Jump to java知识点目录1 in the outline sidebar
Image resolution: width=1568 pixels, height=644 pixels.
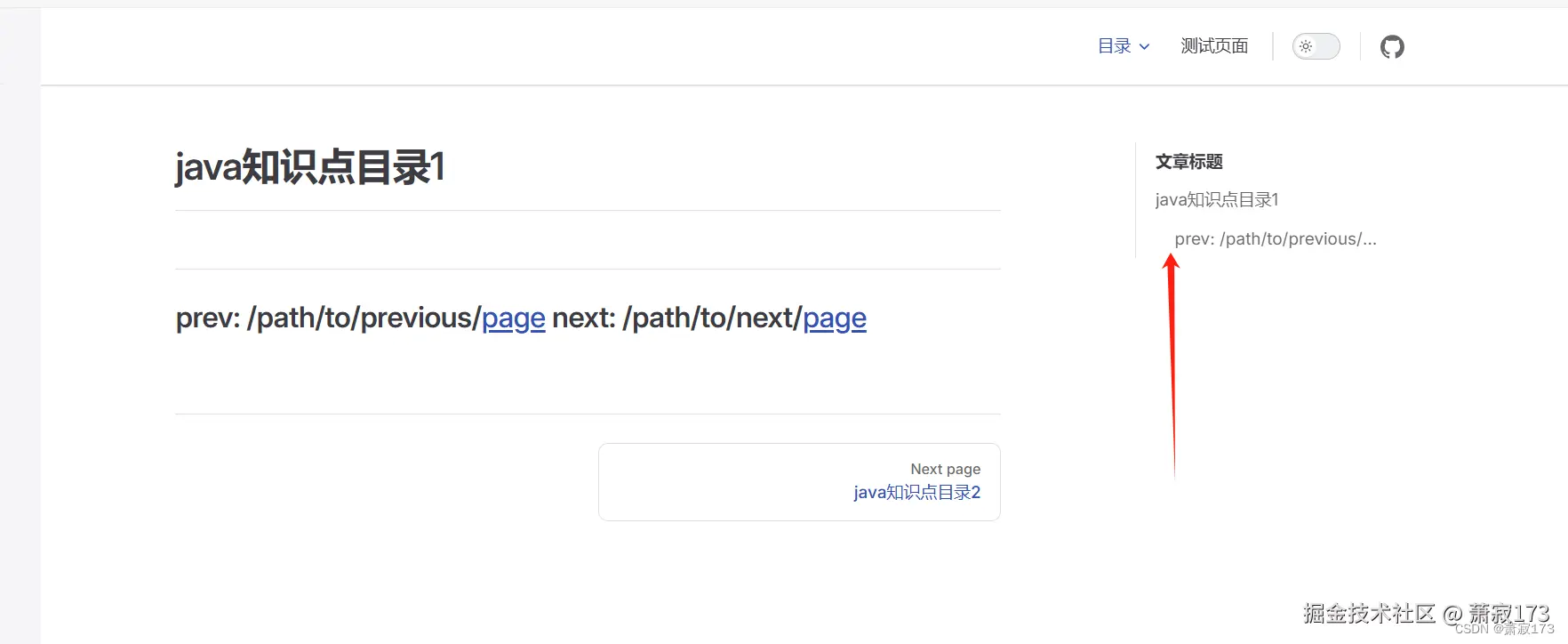coord(1217,199)
